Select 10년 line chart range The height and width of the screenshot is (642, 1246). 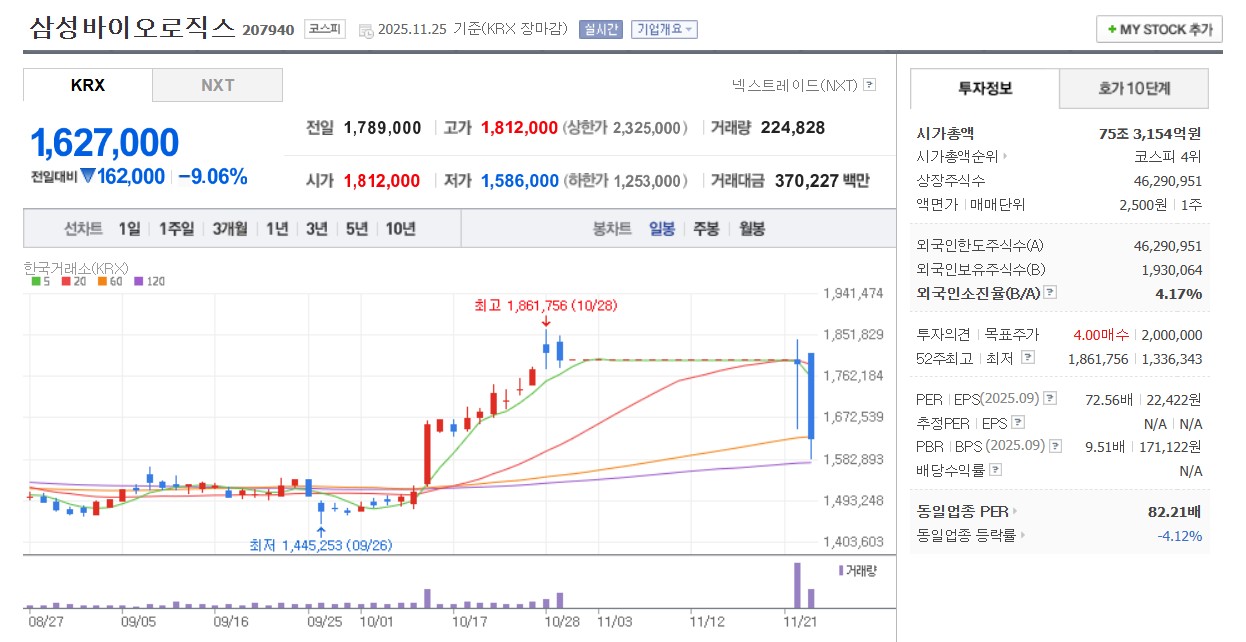coord(400,228)
